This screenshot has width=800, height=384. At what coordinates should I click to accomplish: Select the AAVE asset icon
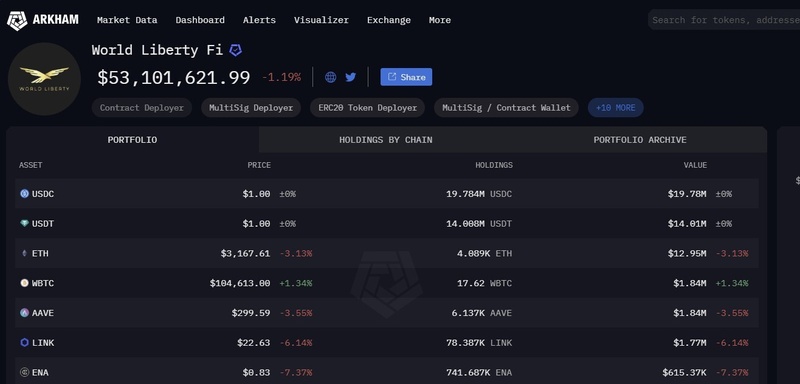pos(24,313)
